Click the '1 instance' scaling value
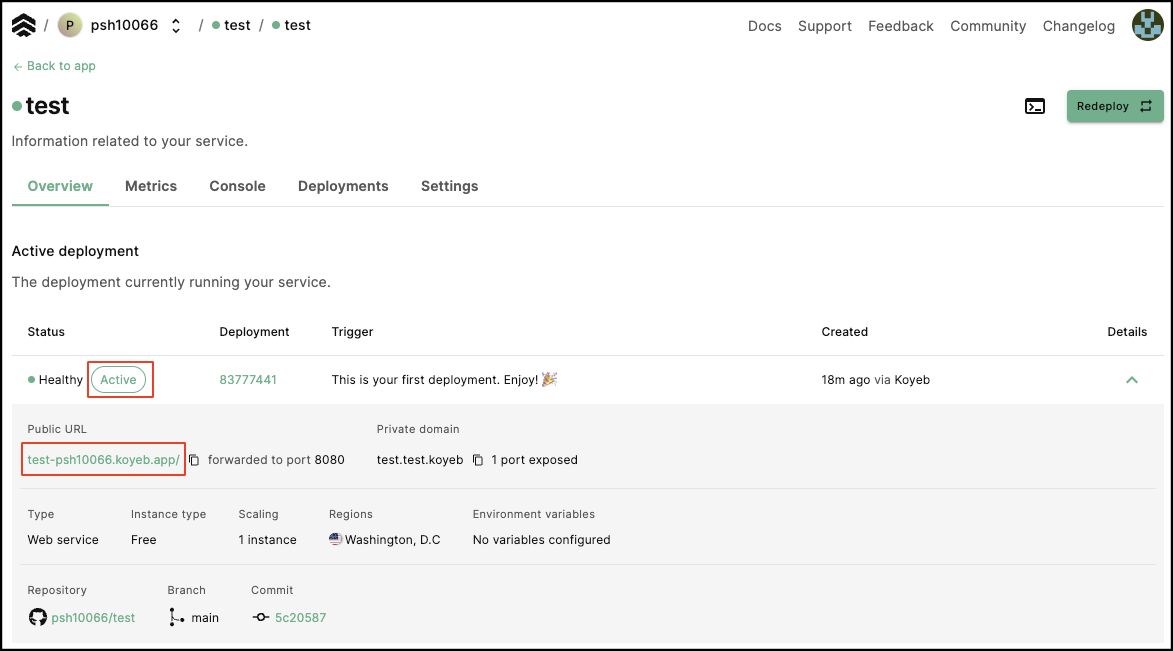Image resolution: width=1173 pixels, height=651 pixels. [267, 540]
